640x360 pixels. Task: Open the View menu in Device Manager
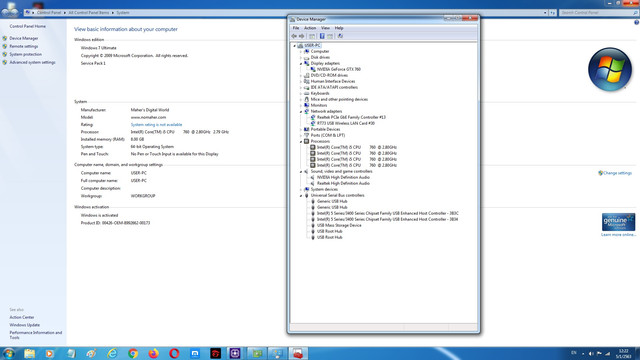pos(325,28)
